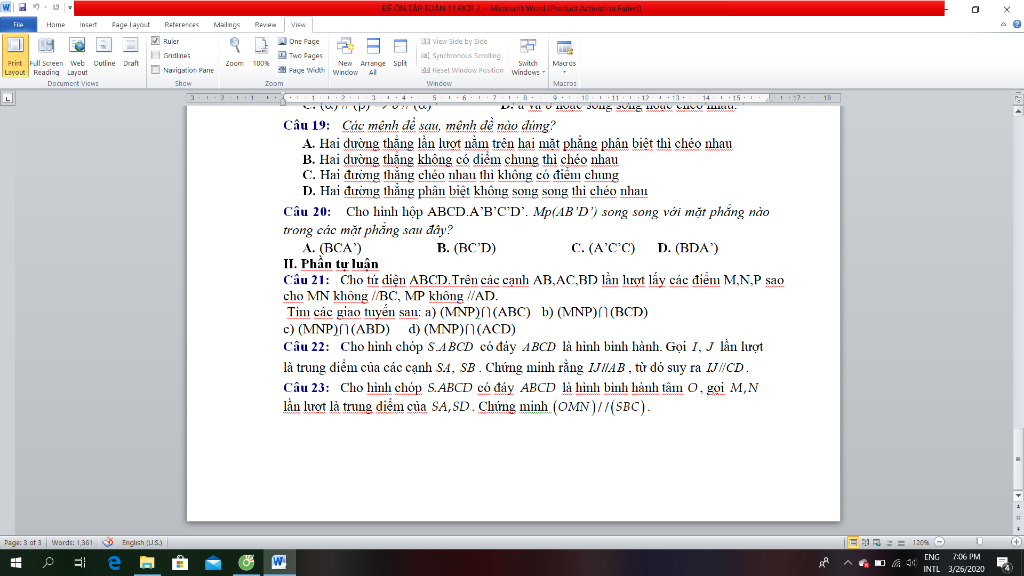Open the Insert tab

click(88, 24)
